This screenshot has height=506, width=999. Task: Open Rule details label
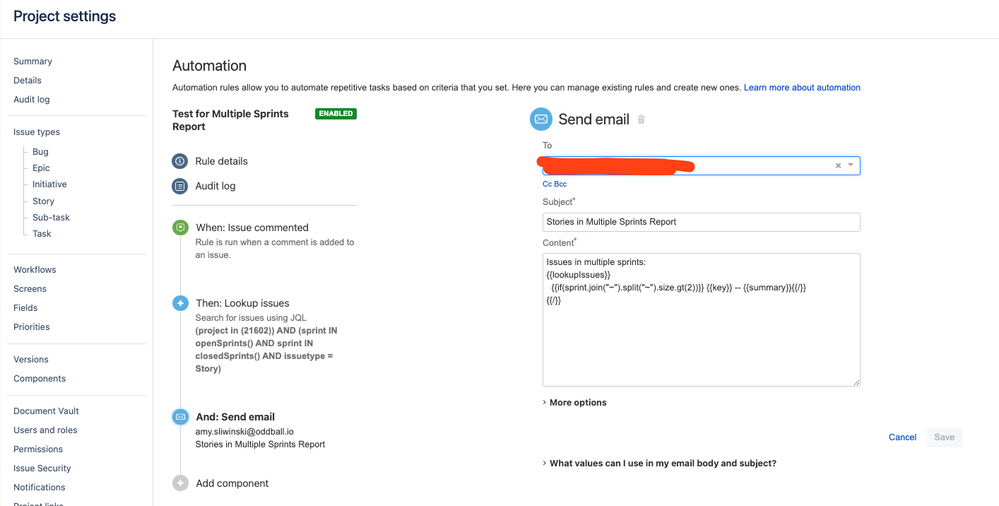221,161
